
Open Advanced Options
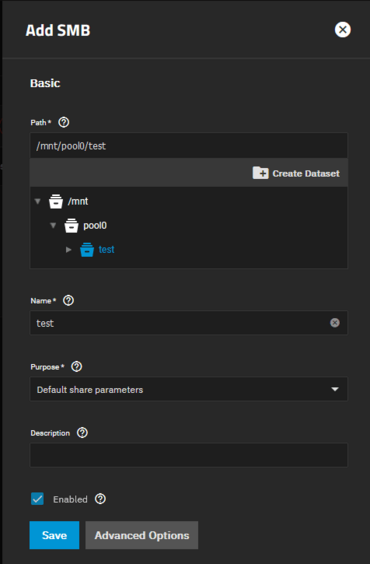click(142, 535)
